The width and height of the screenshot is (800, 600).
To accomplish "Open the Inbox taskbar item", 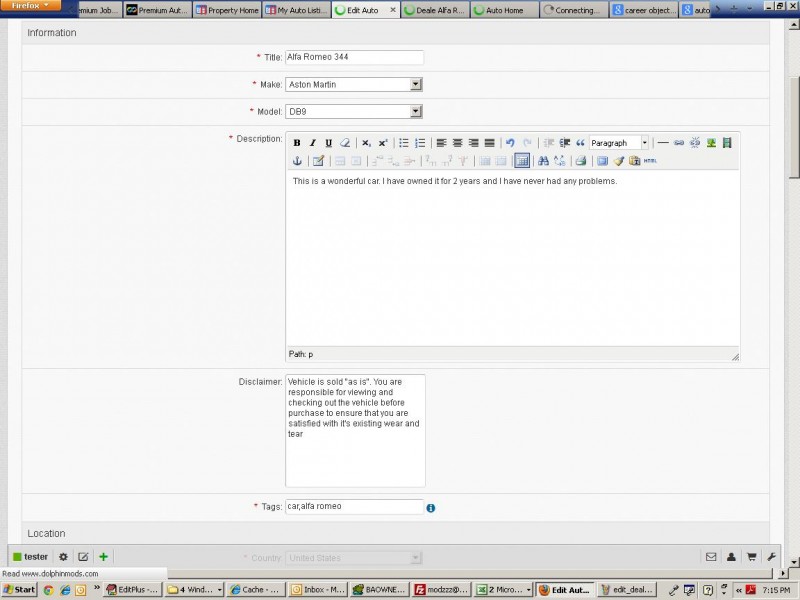I will (x=318, y=590).
